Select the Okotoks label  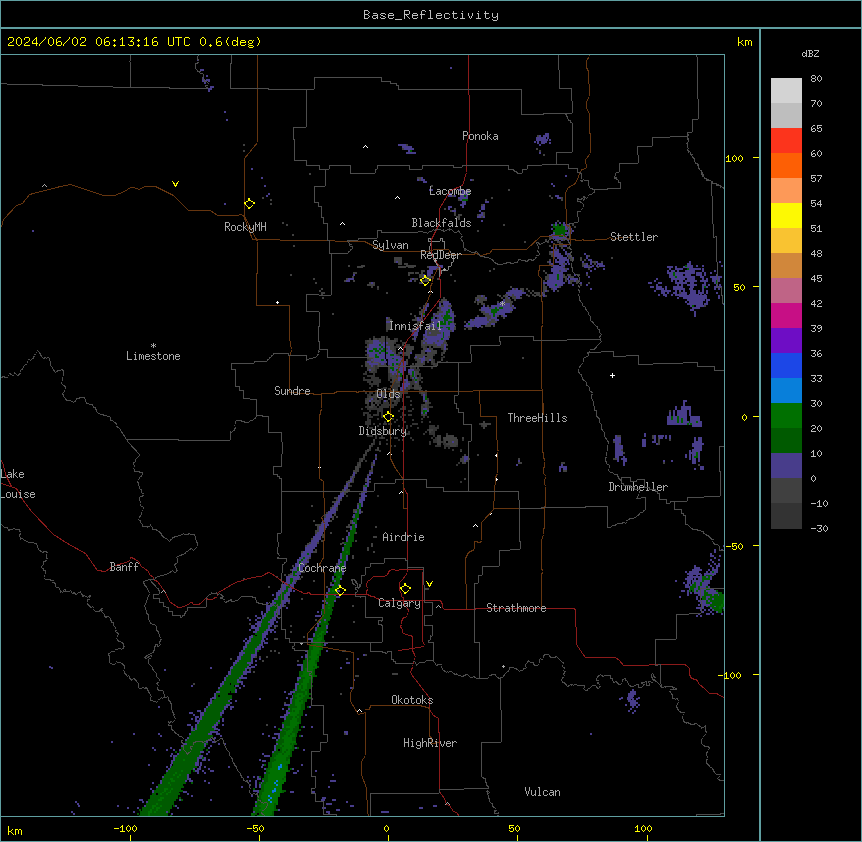[x=412, y=700]
